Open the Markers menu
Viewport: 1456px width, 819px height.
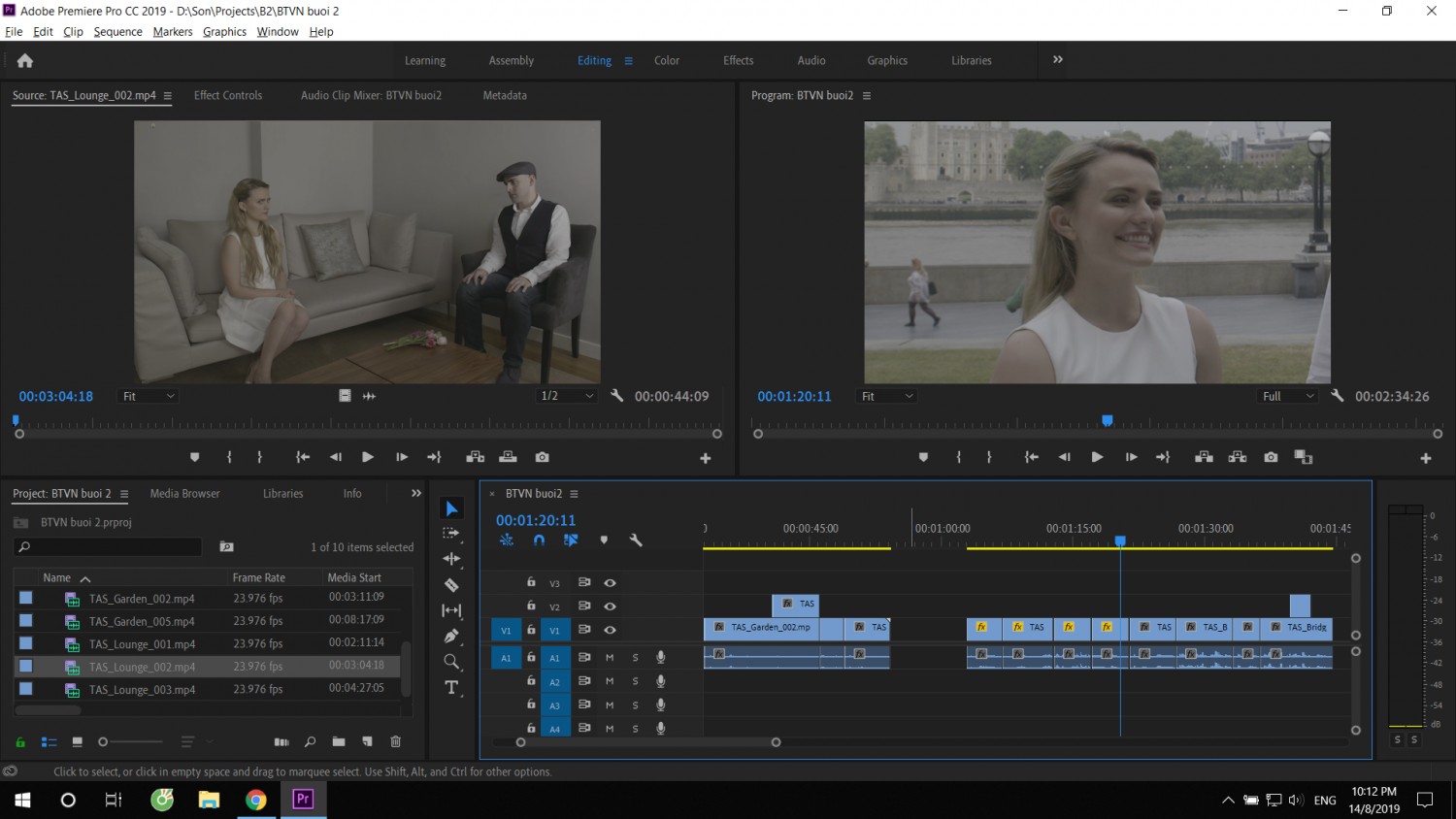(x=173, y=32)
